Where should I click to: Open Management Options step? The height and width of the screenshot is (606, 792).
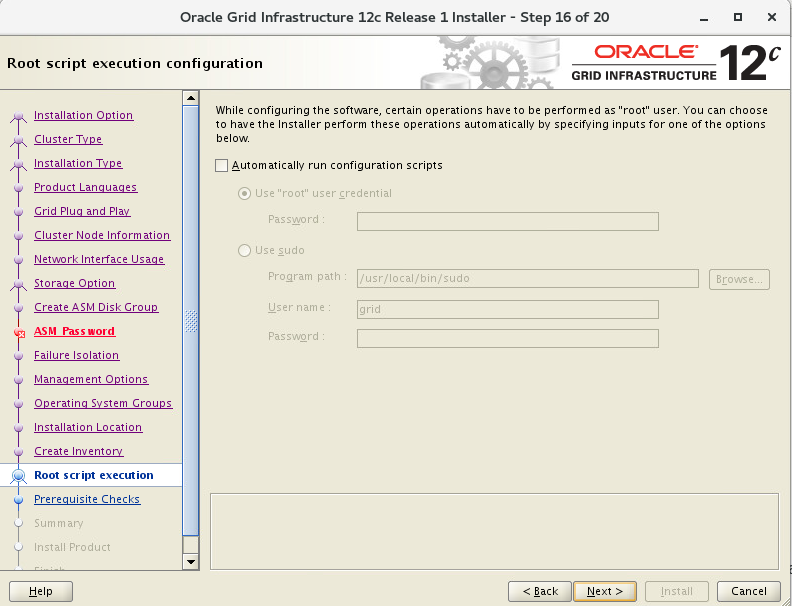coord(91,379)
